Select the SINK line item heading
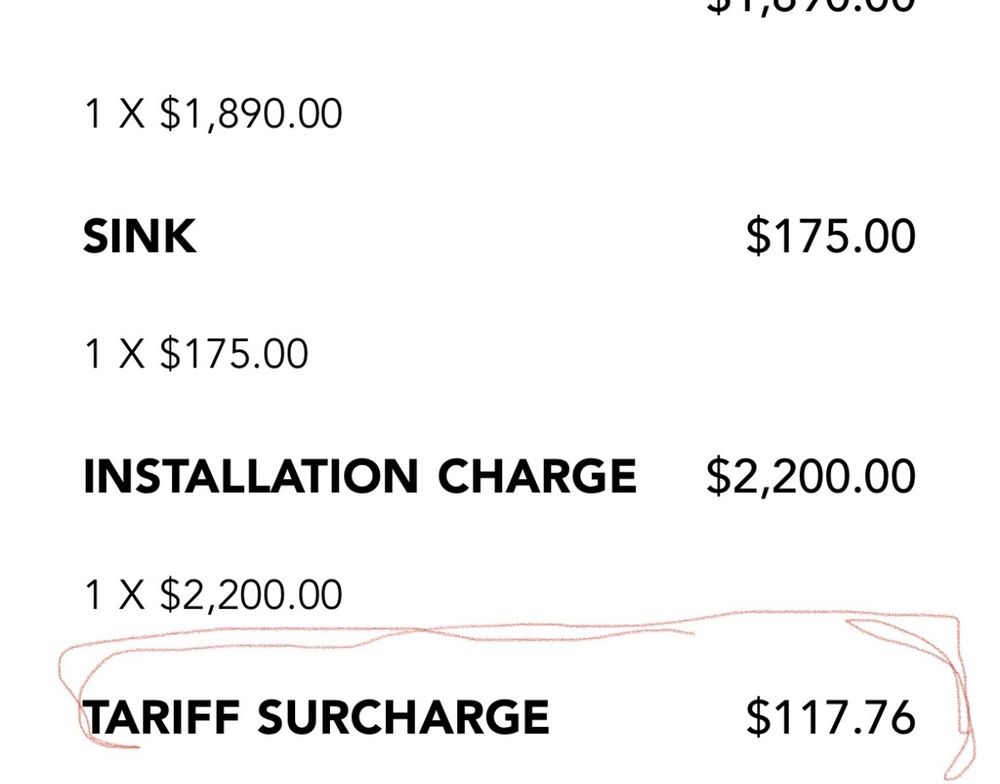This screenshot has width=1000, height=784. click(x=140, y=236)
